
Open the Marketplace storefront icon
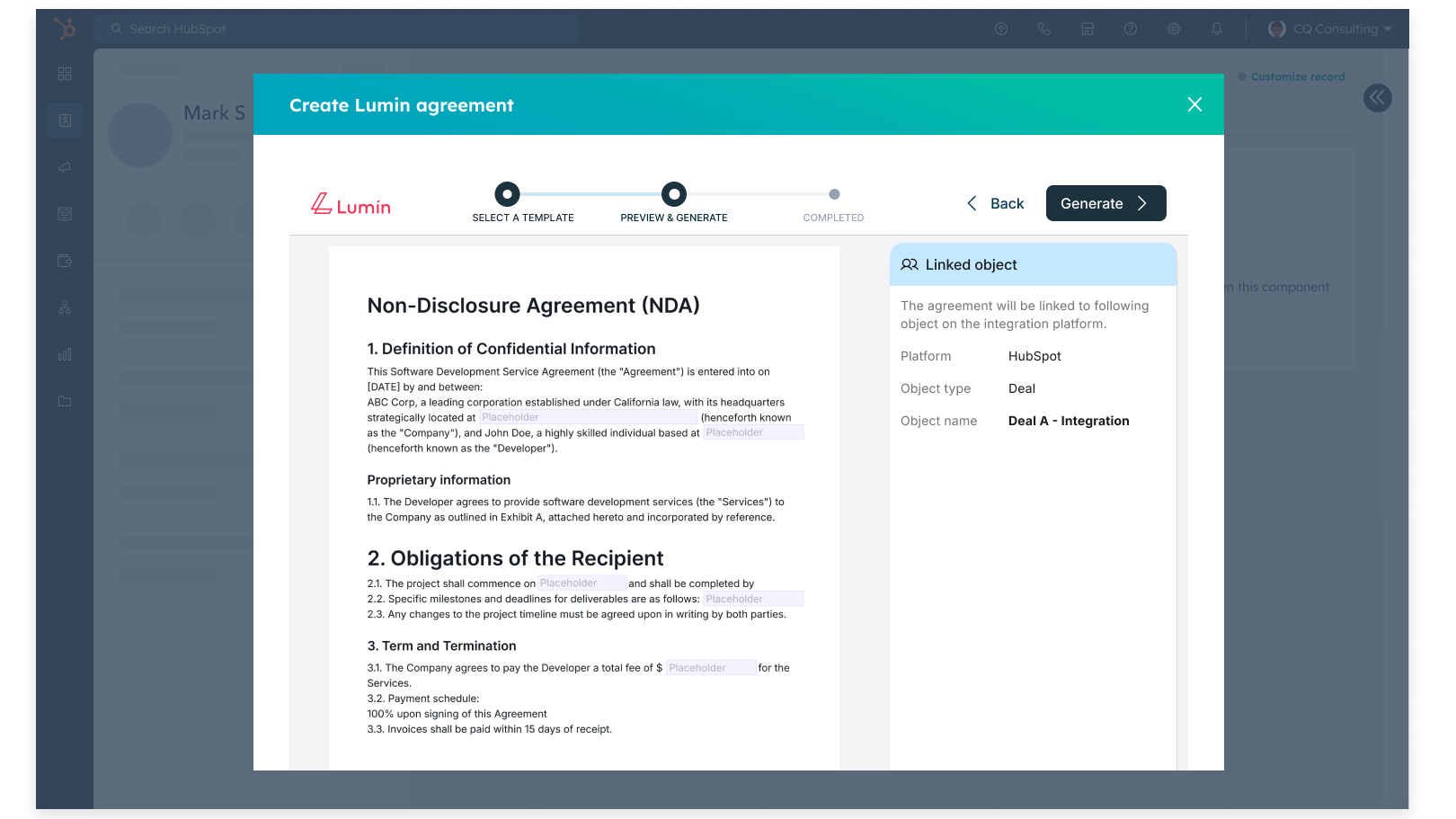coord(1088,29)
